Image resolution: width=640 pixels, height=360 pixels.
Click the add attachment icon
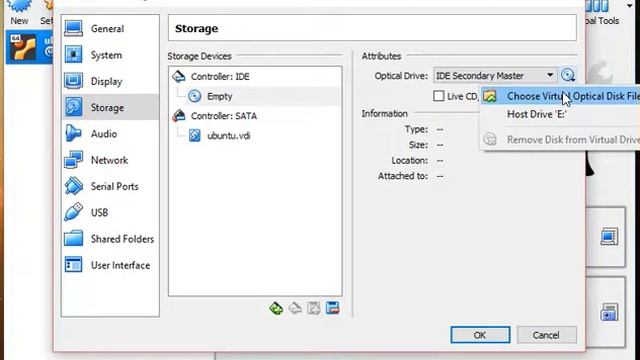(314, 308)
